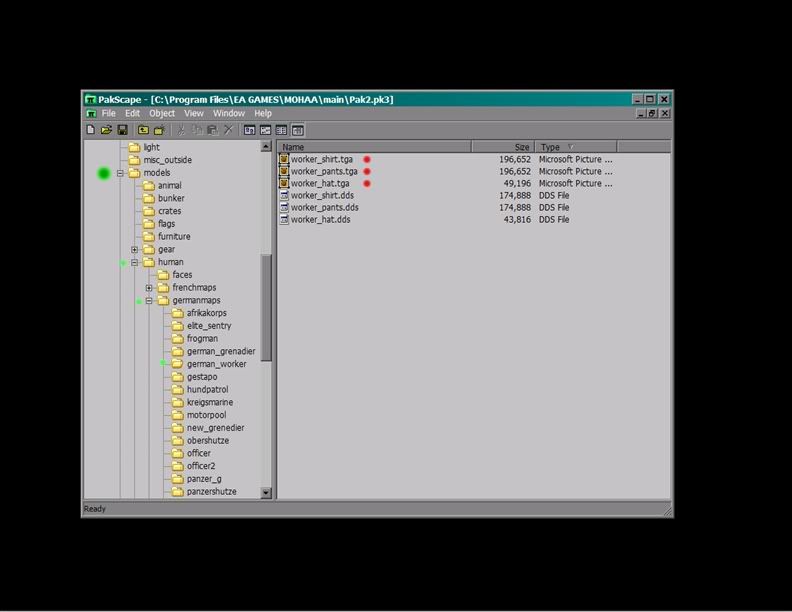Viewport: 792px width, 612px height.
Task: Select the officer2 folder
Action: [201, 466]
